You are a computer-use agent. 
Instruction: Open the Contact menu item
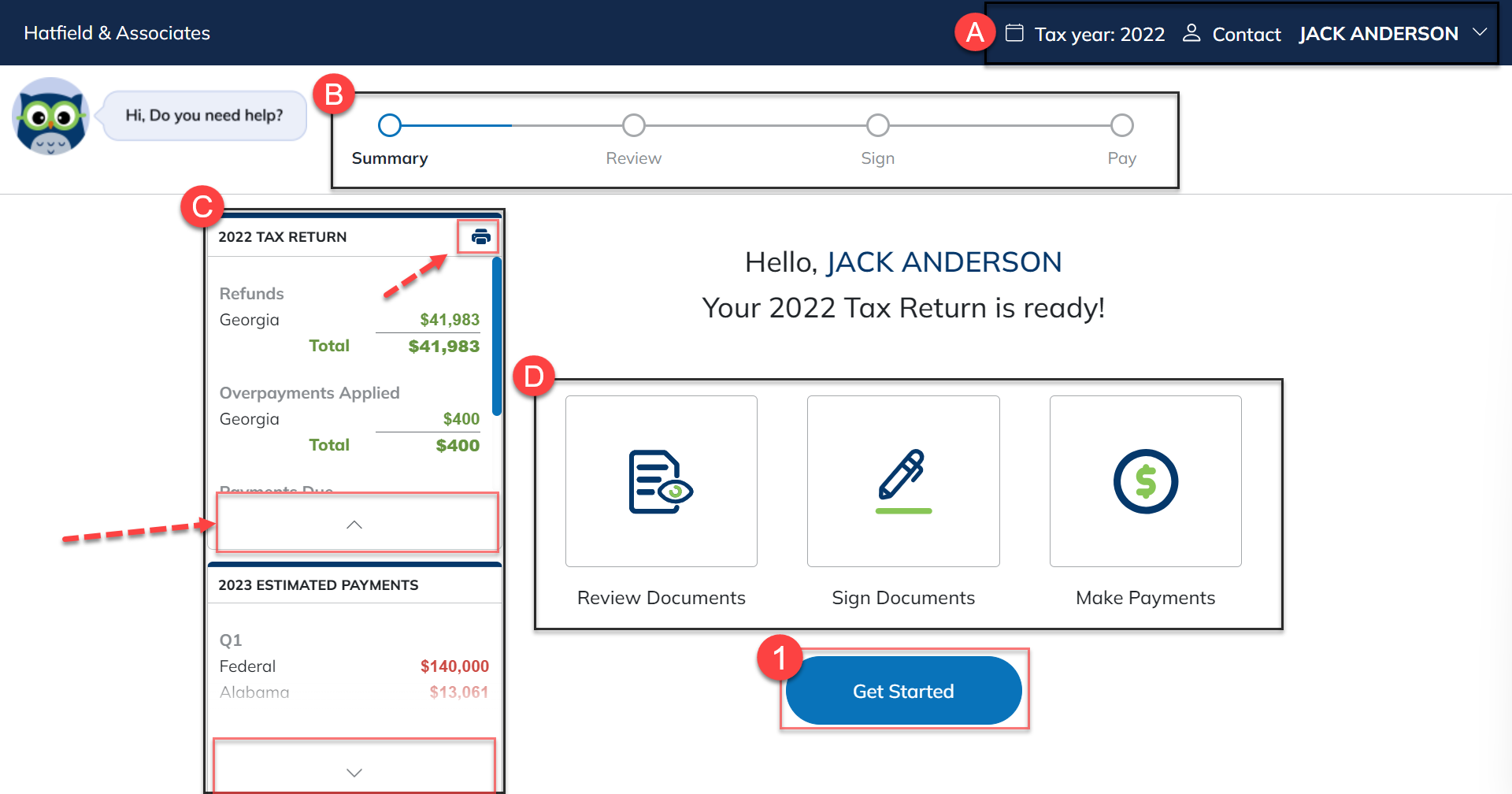pos(1246,34)
